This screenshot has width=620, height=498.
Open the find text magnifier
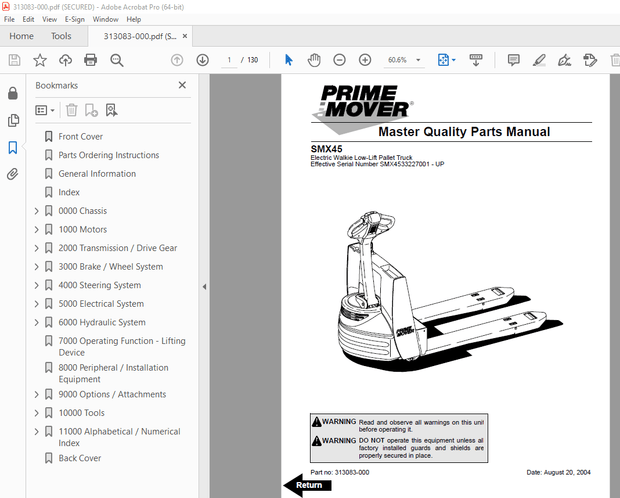click(x=117, y=60)
